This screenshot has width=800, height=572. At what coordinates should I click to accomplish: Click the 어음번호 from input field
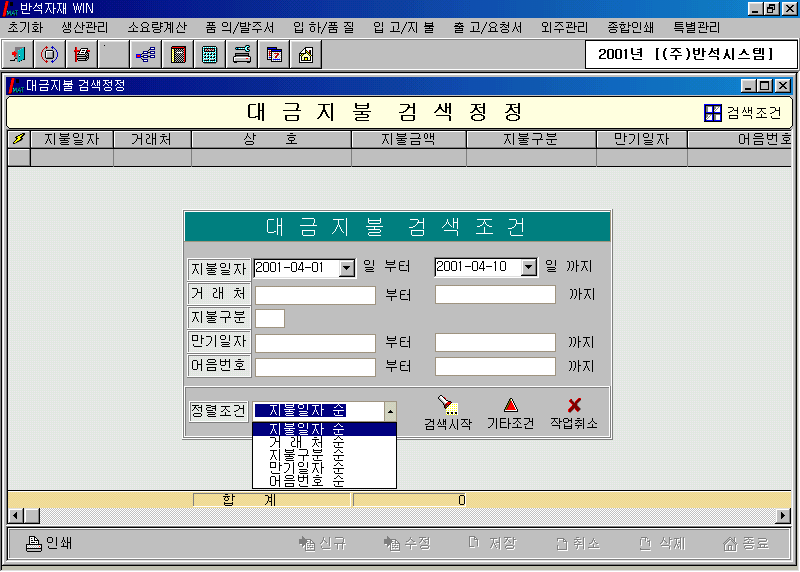(x=315, y=367)
